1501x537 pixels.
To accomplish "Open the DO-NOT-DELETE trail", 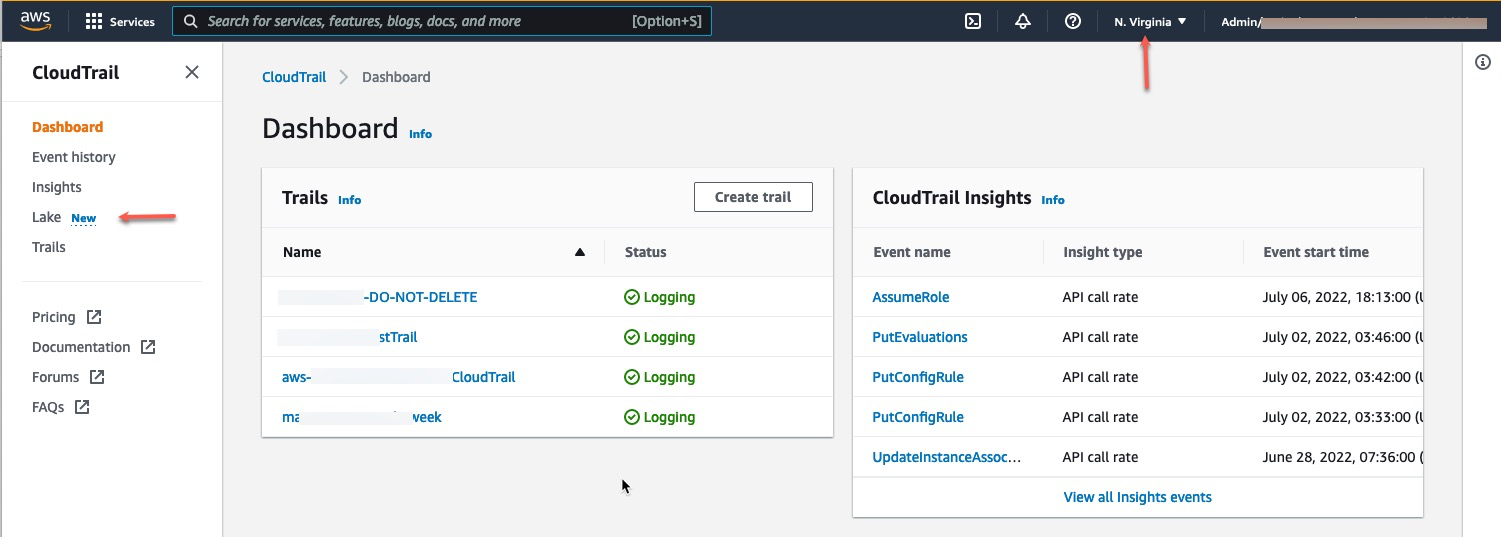I will point(379,297).
